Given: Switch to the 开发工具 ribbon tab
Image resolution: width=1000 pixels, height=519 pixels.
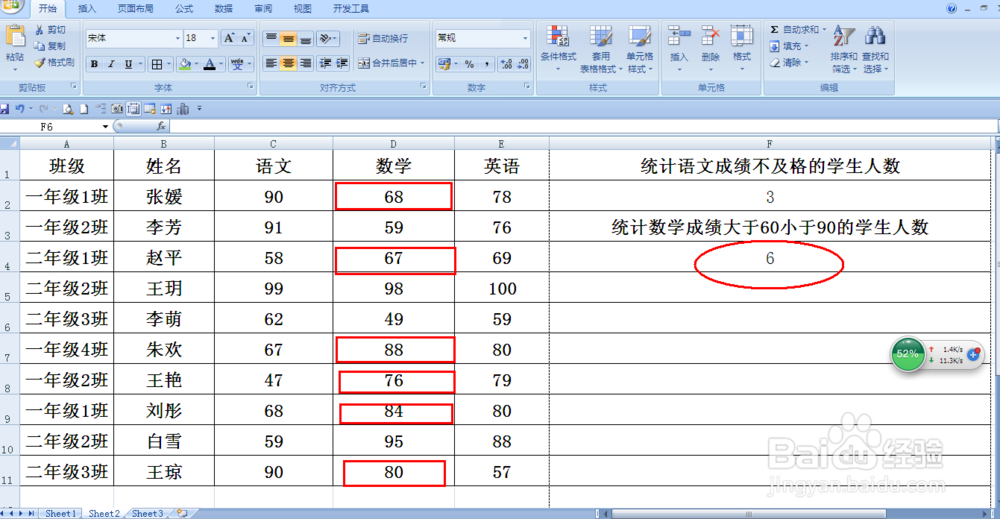Looking at the screenshot, I should click(x=351, y=9).
